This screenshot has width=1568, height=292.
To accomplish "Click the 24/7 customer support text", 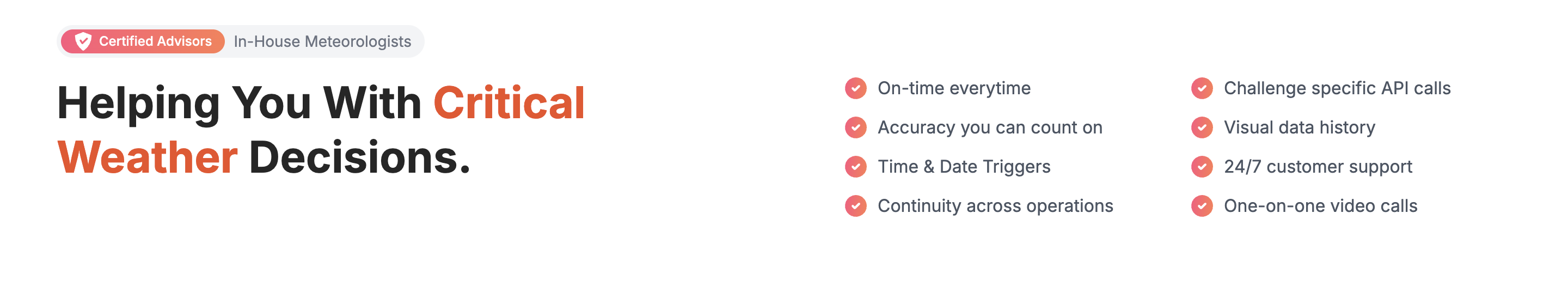I will (x=1318, y=166).
